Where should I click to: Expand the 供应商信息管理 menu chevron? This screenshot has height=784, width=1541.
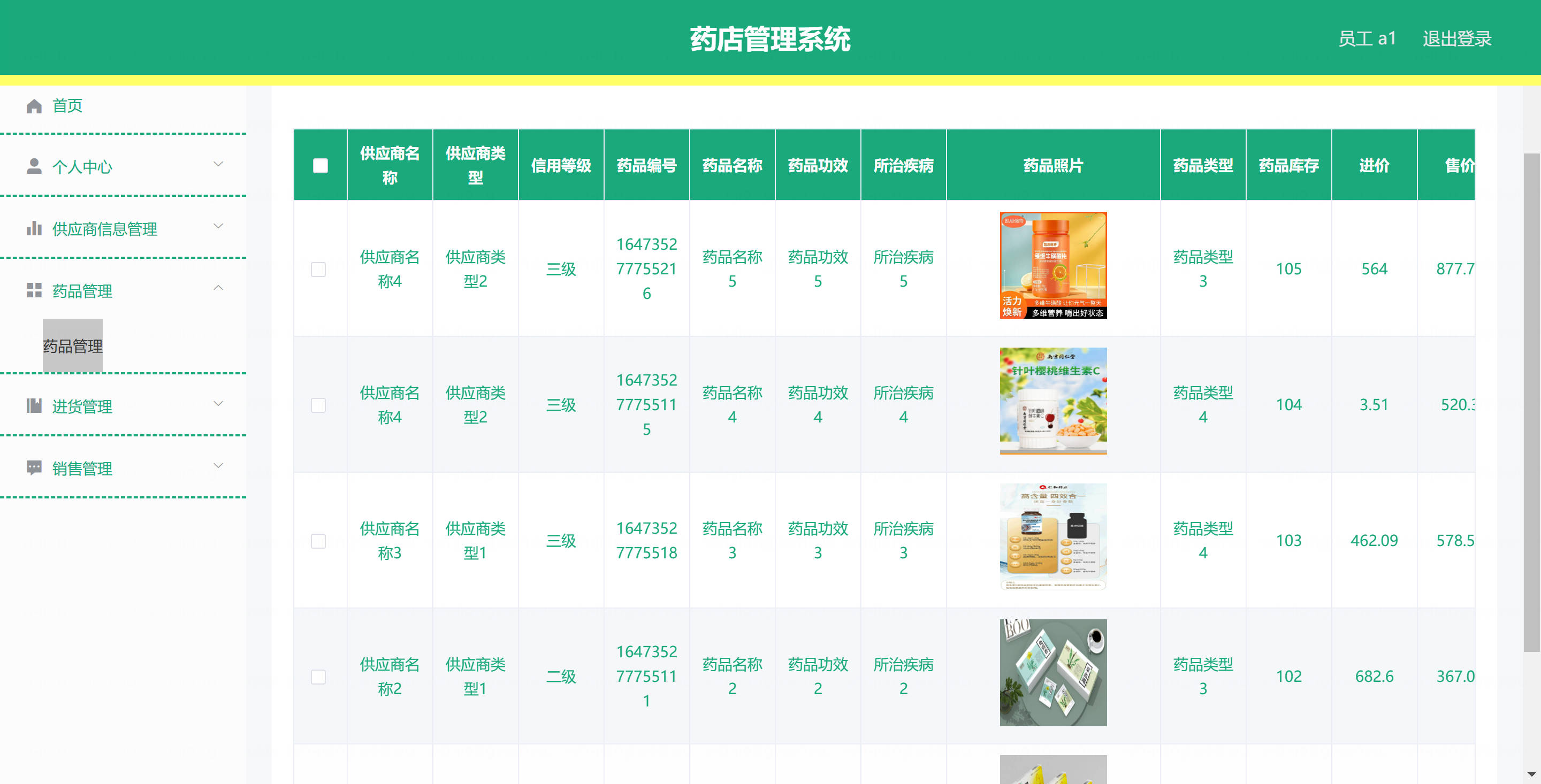tap(218, 226)
